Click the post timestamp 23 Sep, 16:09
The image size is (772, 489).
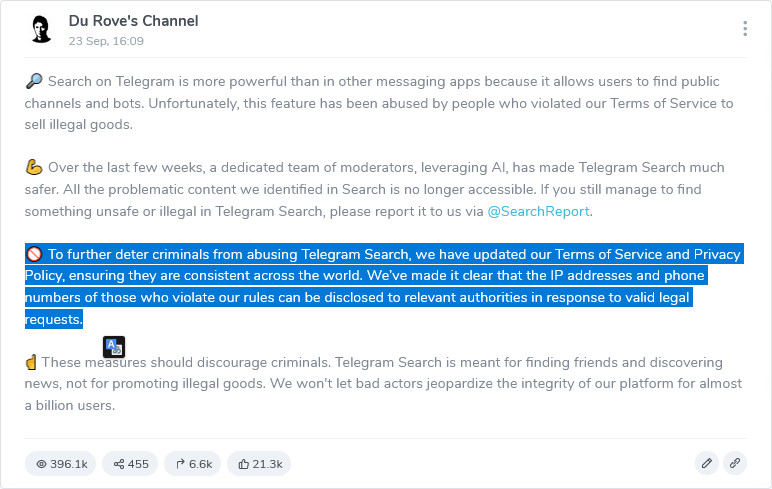[x=106, y=41]
